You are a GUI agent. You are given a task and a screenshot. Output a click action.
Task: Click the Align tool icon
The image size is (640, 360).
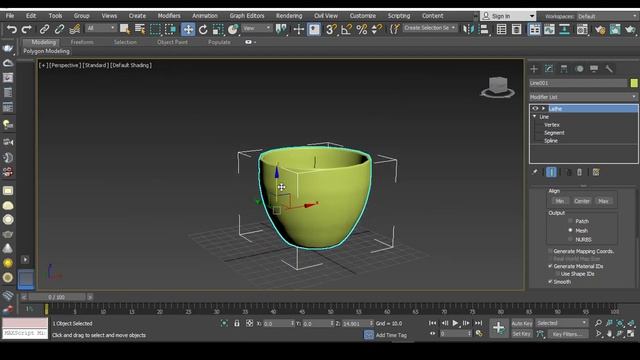click(x=484, y=29)
